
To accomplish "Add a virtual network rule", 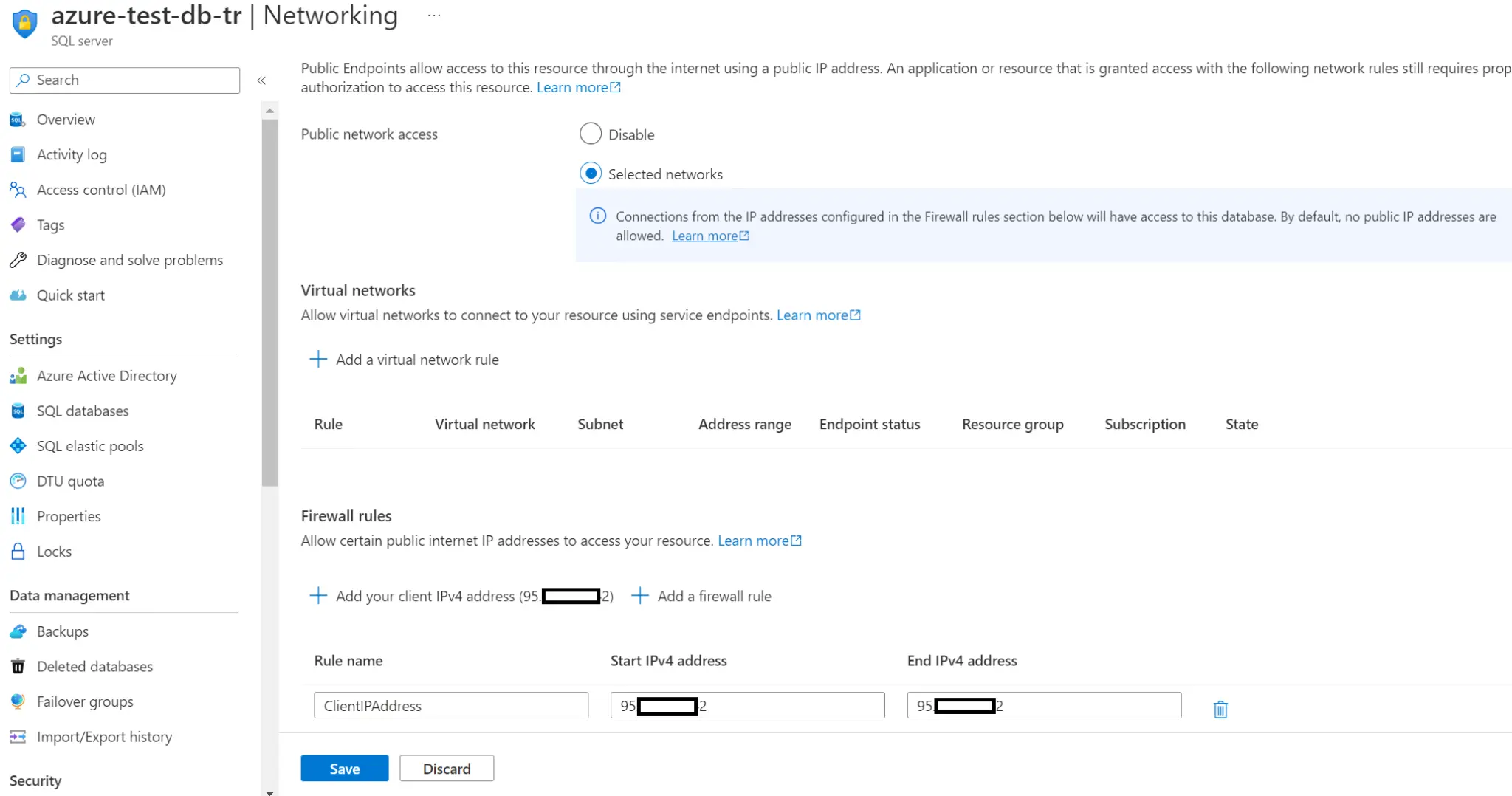I will point(405,360).
